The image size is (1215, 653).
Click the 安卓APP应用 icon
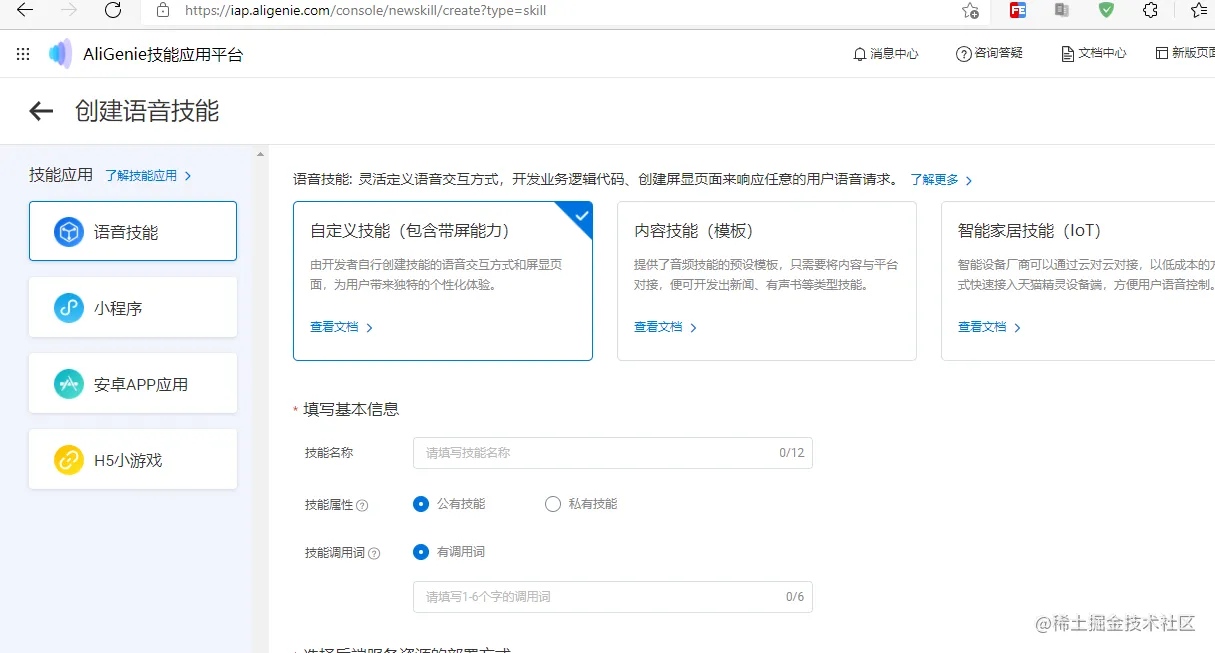pos(69,384)
